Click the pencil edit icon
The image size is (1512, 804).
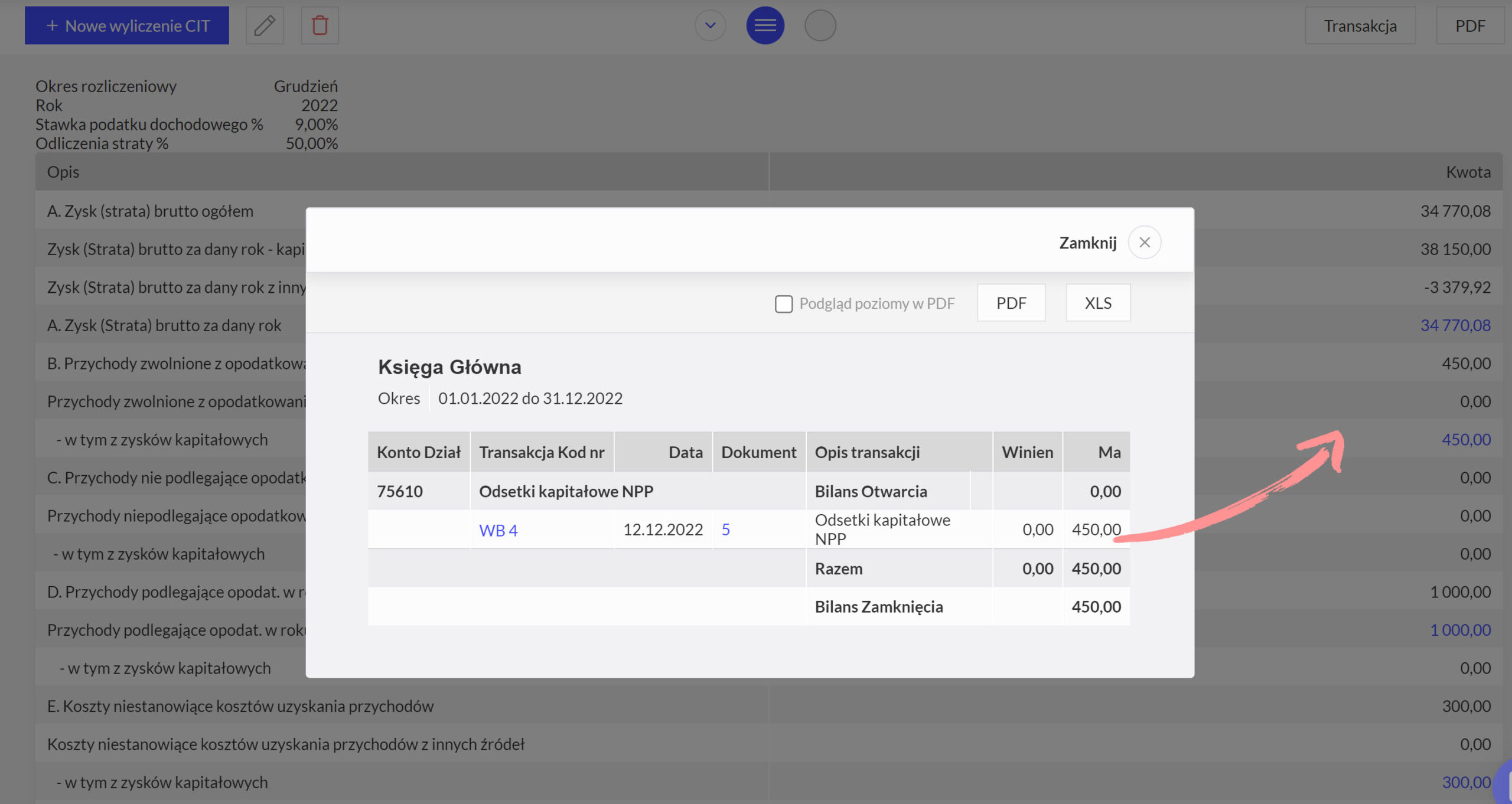coord(265,25)
